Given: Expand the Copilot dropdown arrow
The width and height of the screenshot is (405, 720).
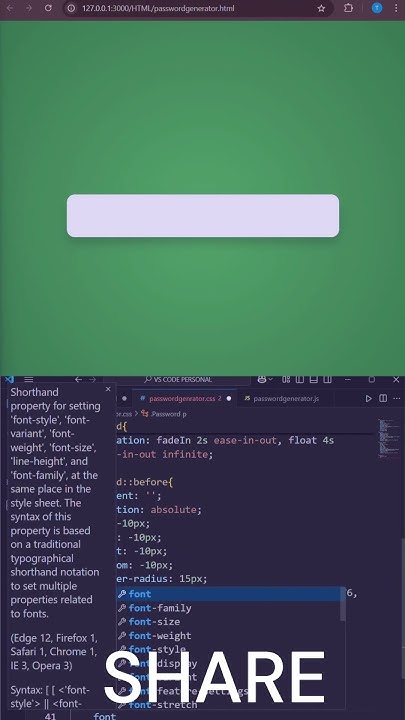Looking at the screenshot, I should point(270,379).
